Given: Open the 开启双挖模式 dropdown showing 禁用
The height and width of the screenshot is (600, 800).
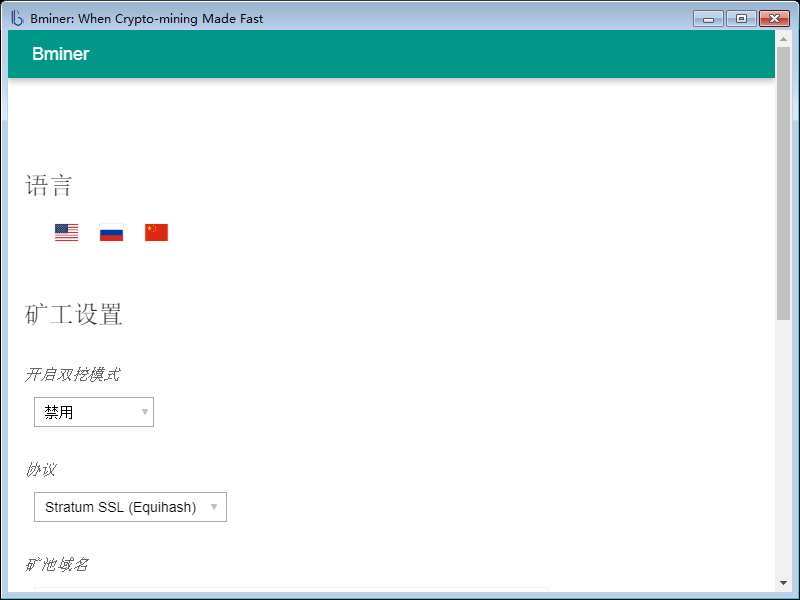Looking at the screenshot, I should [x=94, y=412].
